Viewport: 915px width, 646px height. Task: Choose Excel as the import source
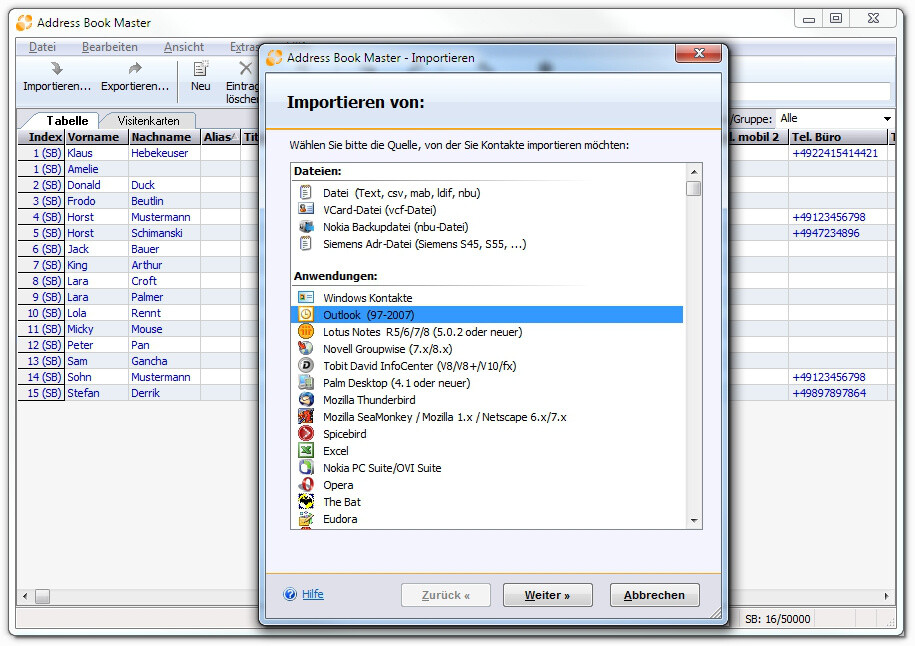coord(335,450)
